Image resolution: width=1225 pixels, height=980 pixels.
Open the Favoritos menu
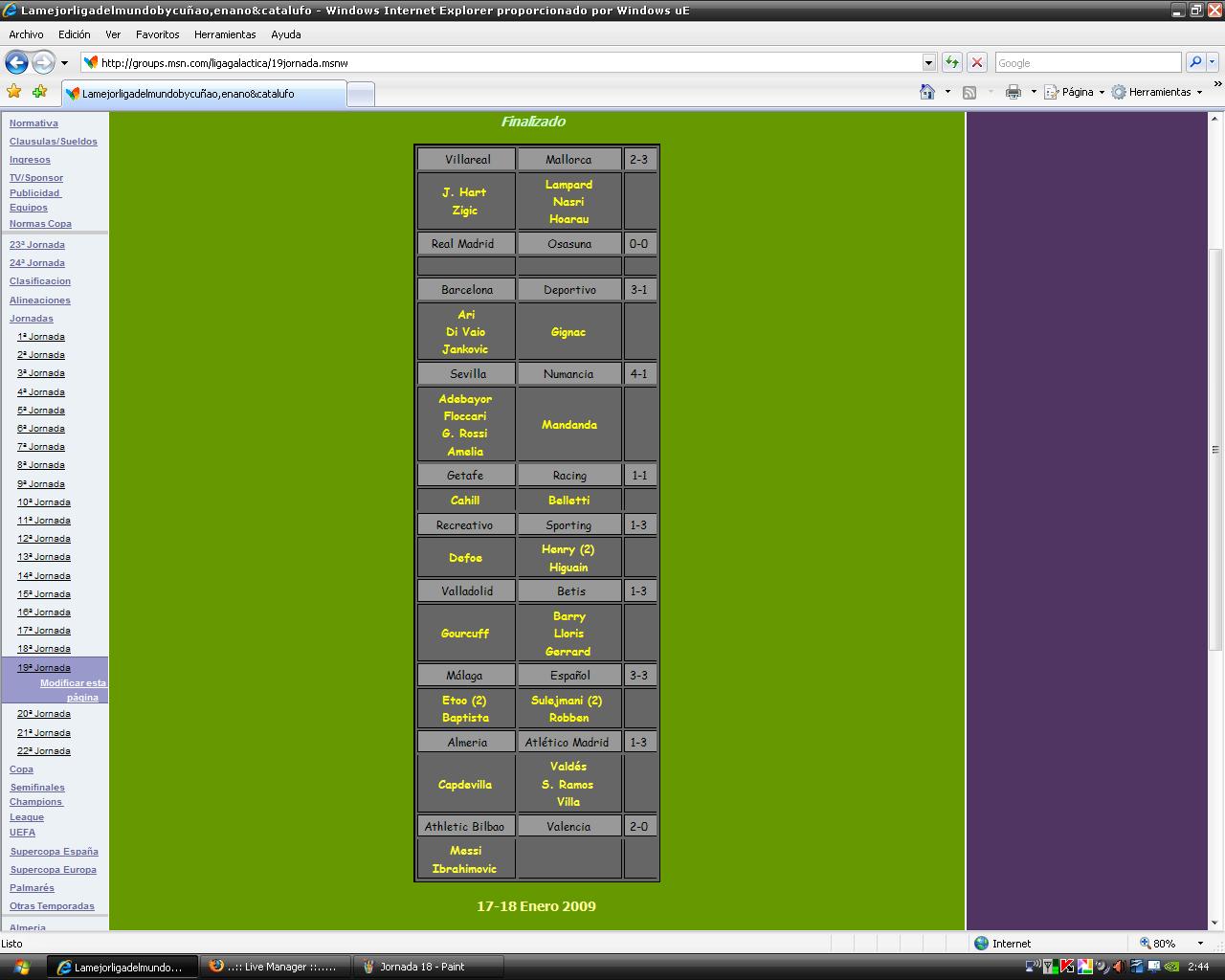(158, 34)
